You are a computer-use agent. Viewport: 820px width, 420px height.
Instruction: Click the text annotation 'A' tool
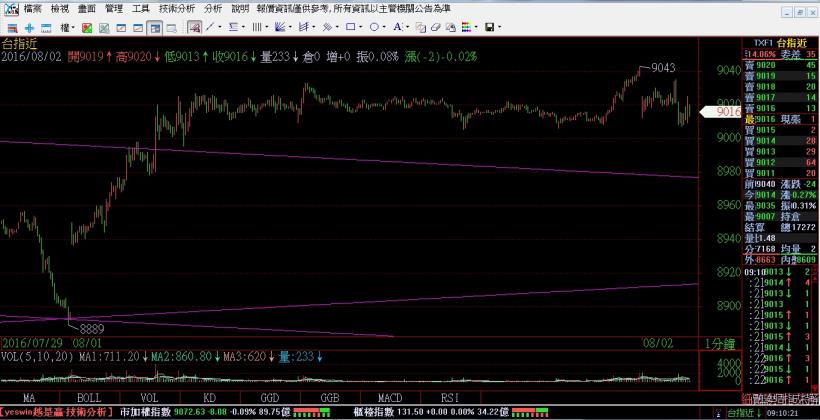pos(398,27)
